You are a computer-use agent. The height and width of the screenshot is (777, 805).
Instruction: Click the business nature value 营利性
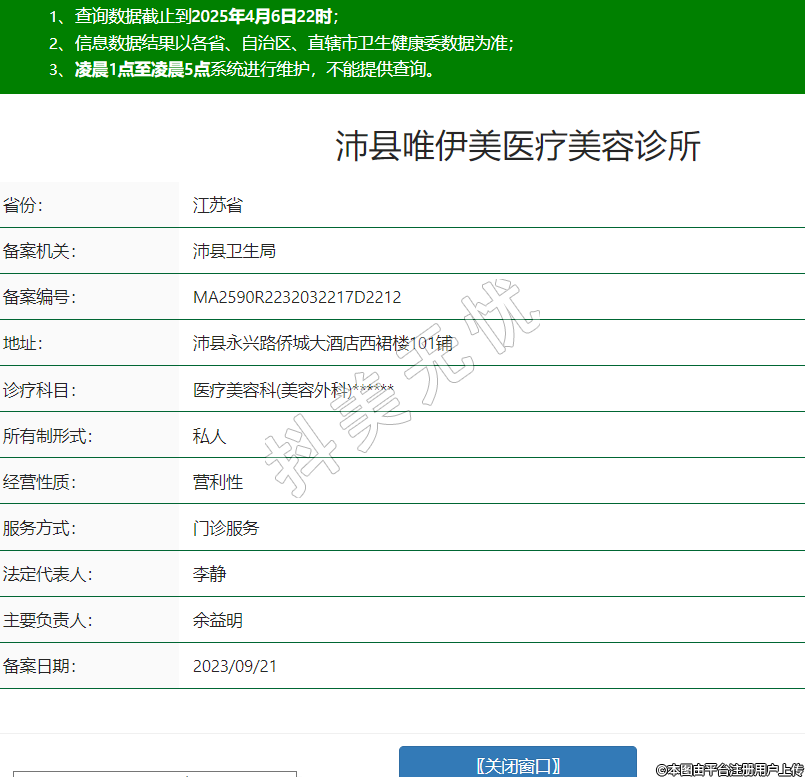point(218,482)
